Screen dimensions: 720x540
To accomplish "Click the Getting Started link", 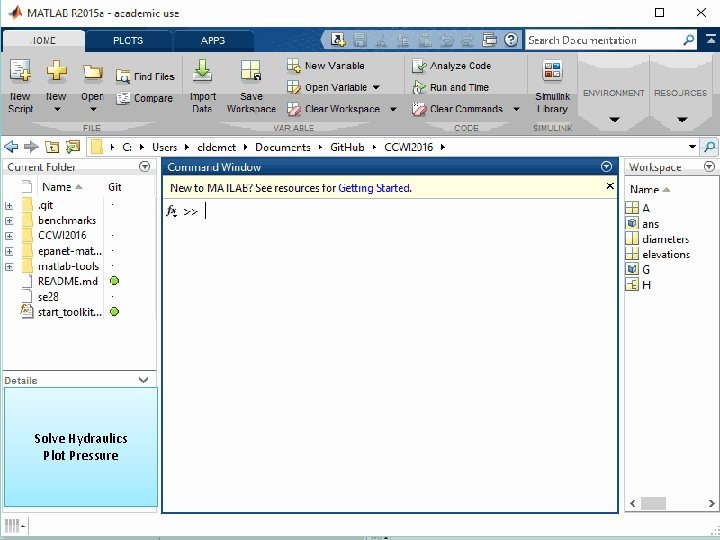I will [374, 188].
